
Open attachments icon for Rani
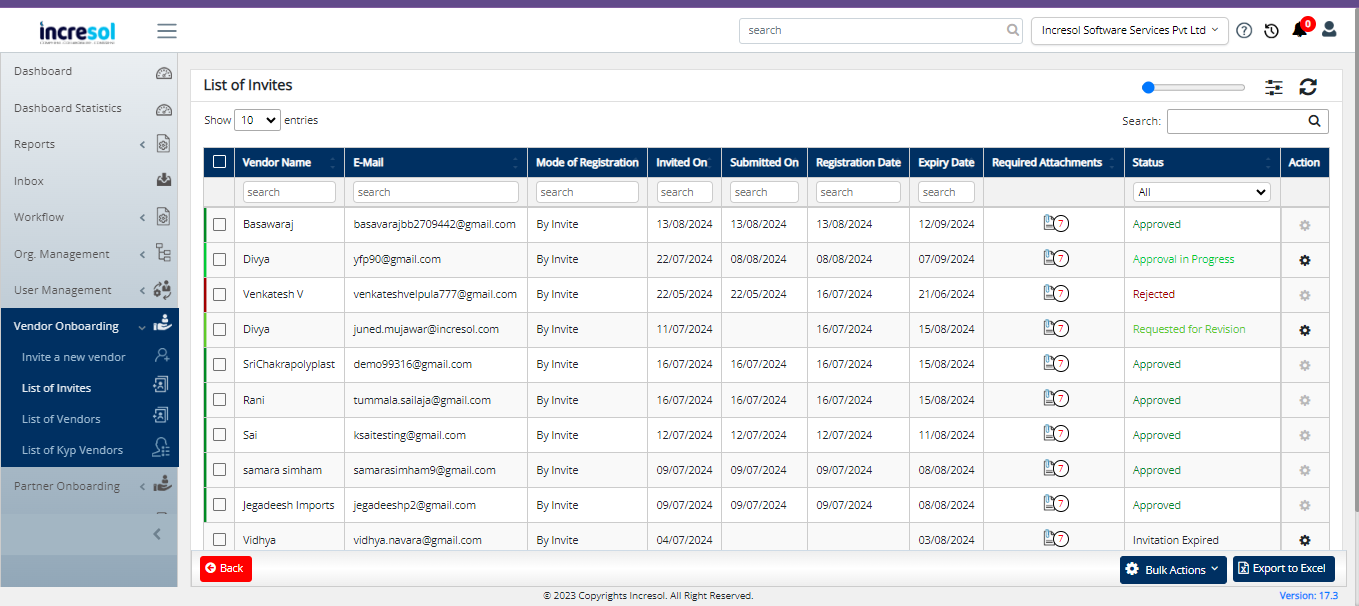coord(1054,400)
